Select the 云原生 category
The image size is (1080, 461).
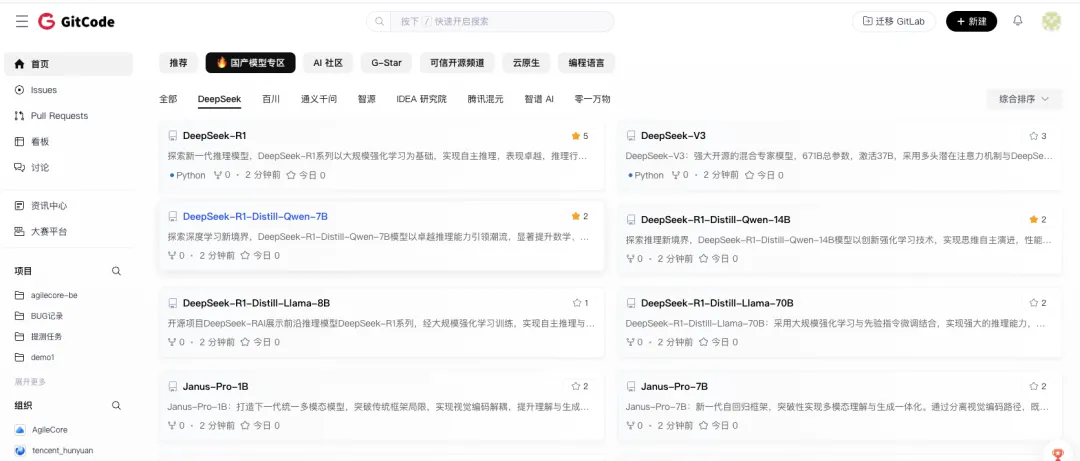pos(526,63)
